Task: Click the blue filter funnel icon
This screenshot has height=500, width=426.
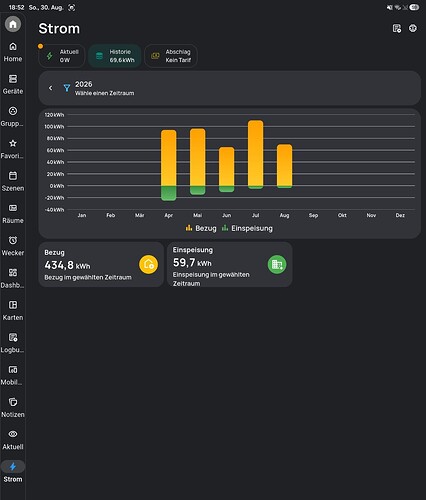Action: click(67, 88)
